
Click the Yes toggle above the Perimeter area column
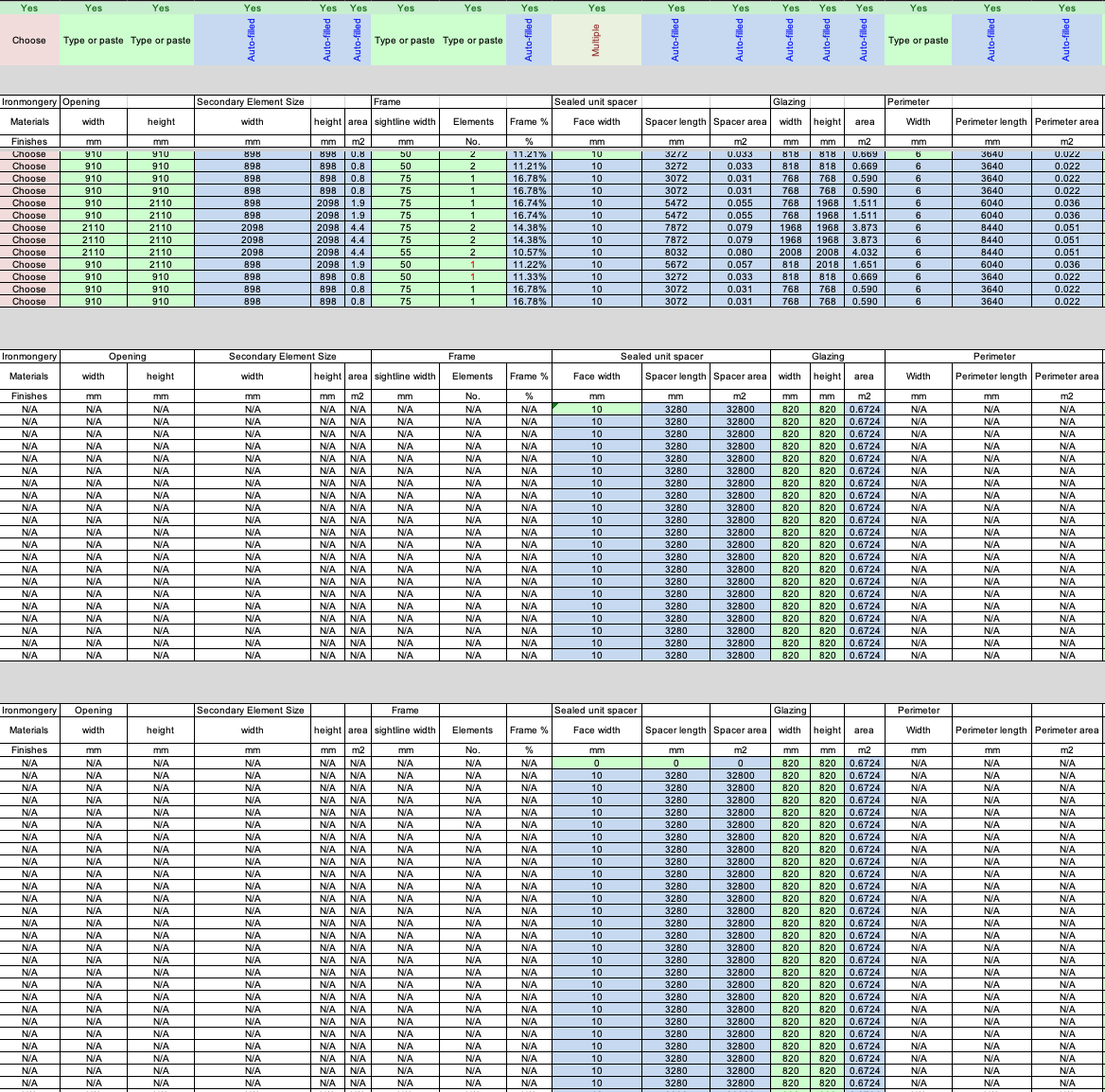(x=1068, y=8)
